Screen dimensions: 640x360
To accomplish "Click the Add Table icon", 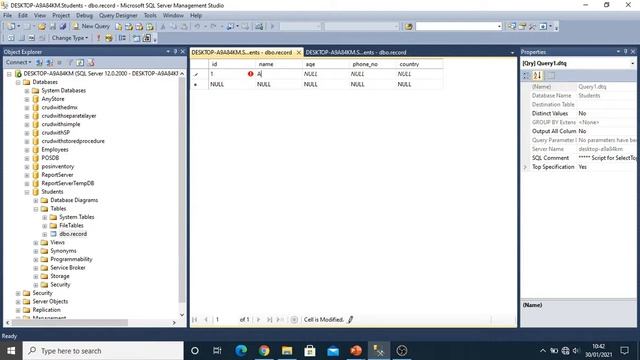I will click(136, 38).
